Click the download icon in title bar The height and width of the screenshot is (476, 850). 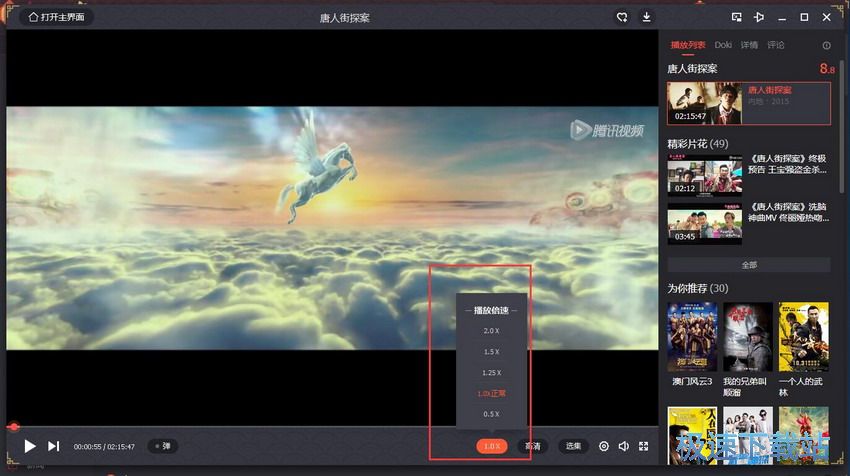pyautogui.click(x=646, y=17)
